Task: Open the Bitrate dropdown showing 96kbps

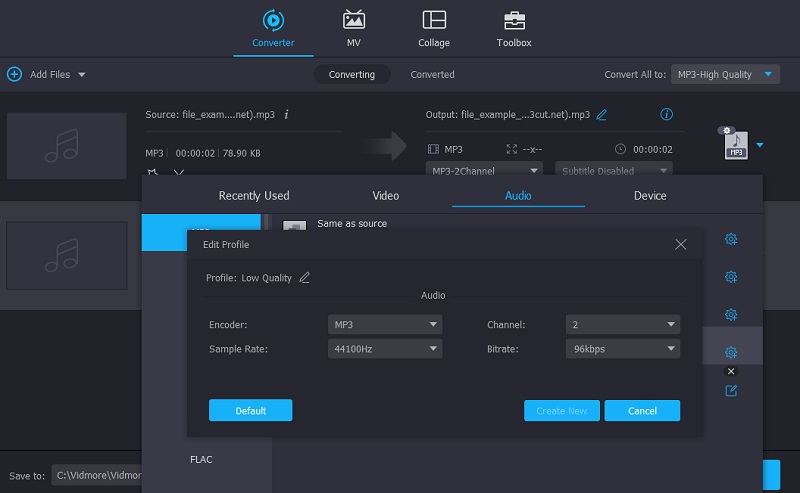Action: [622, 349]
